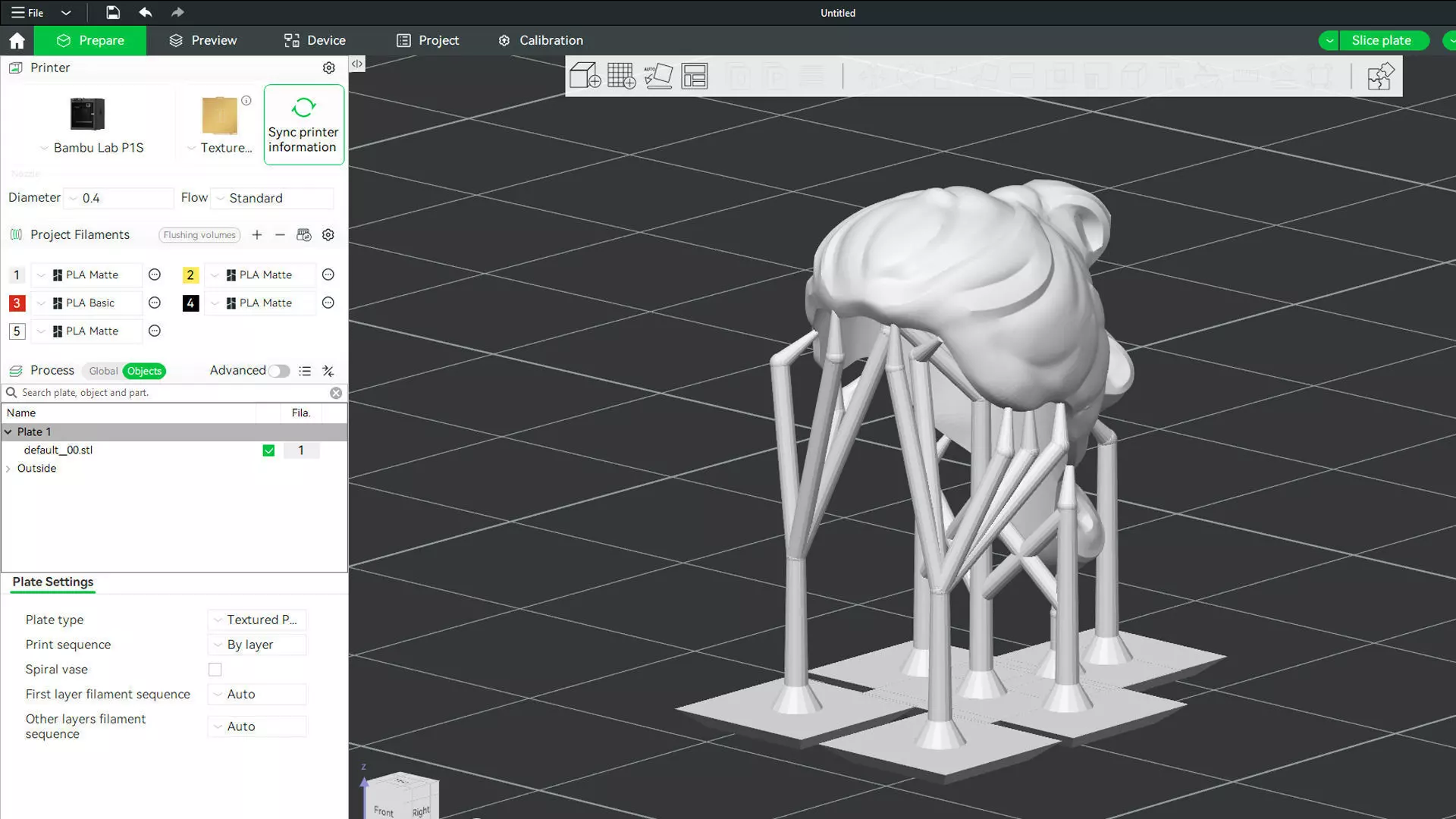Click the Add model cube icon
The image size is (1456, 819).
pyautogui.click(x=585, y=76)
